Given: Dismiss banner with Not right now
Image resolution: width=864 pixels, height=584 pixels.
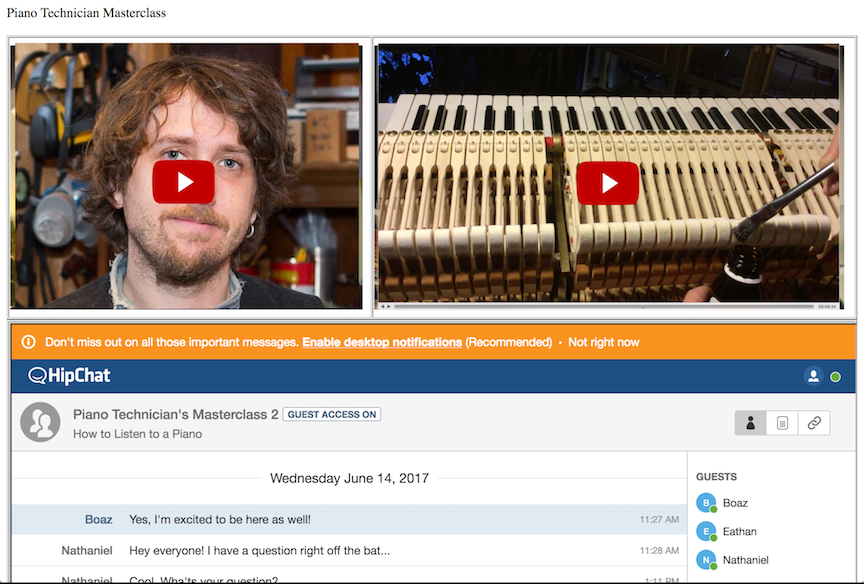Looking at the screenshot, I should coord(603,342).
